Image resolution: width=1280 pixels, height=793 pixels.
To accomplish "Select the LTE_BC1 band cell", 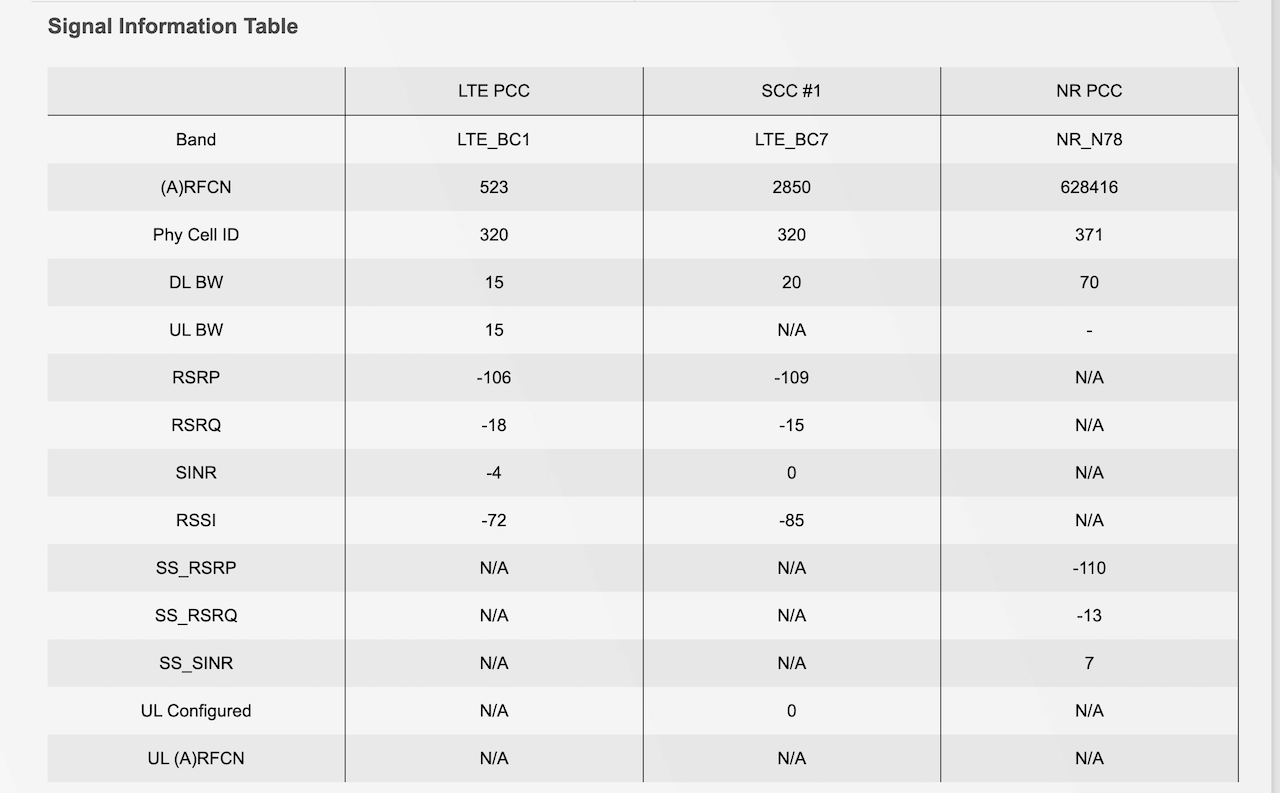I will (494, 139).
